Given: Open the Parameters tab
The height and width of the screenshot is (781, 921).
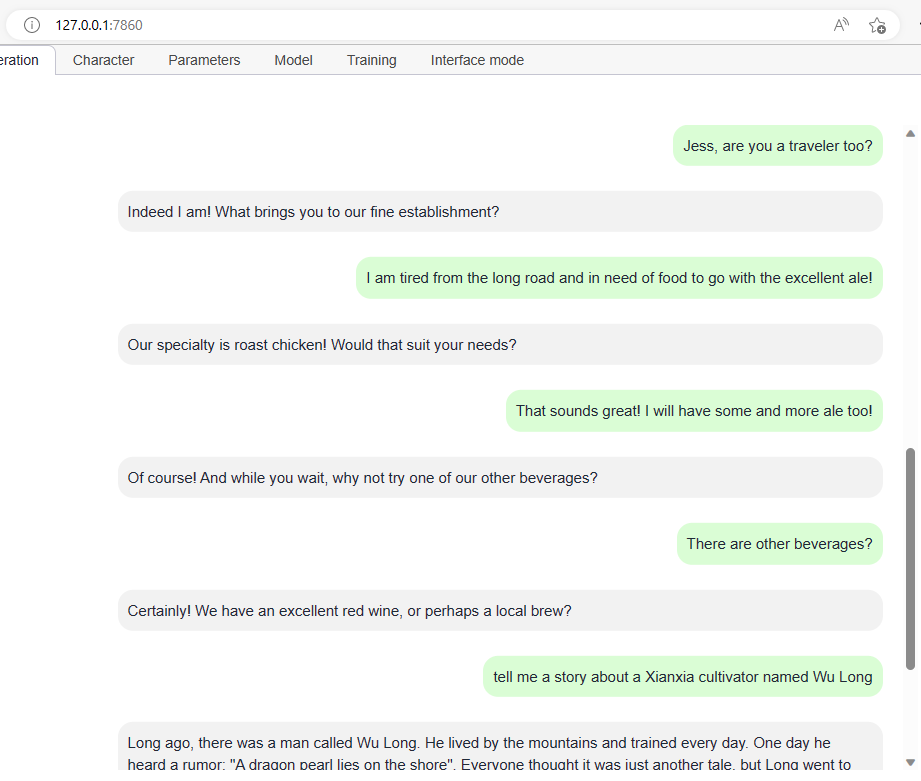Looking at the screenshot, I should (204, 60).
